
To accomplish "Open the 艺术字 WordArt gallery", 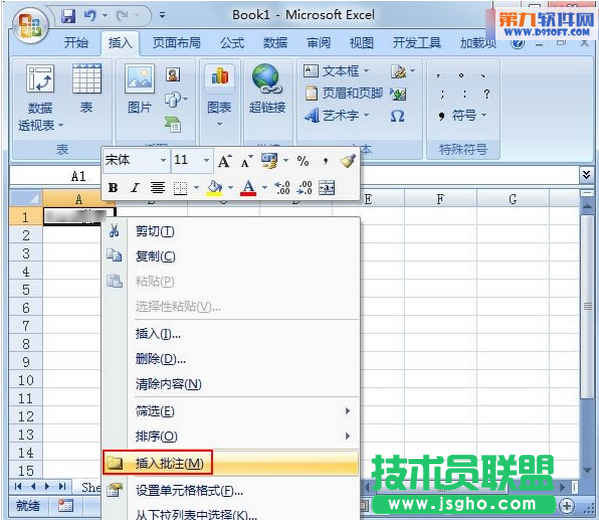I will 337,115.
